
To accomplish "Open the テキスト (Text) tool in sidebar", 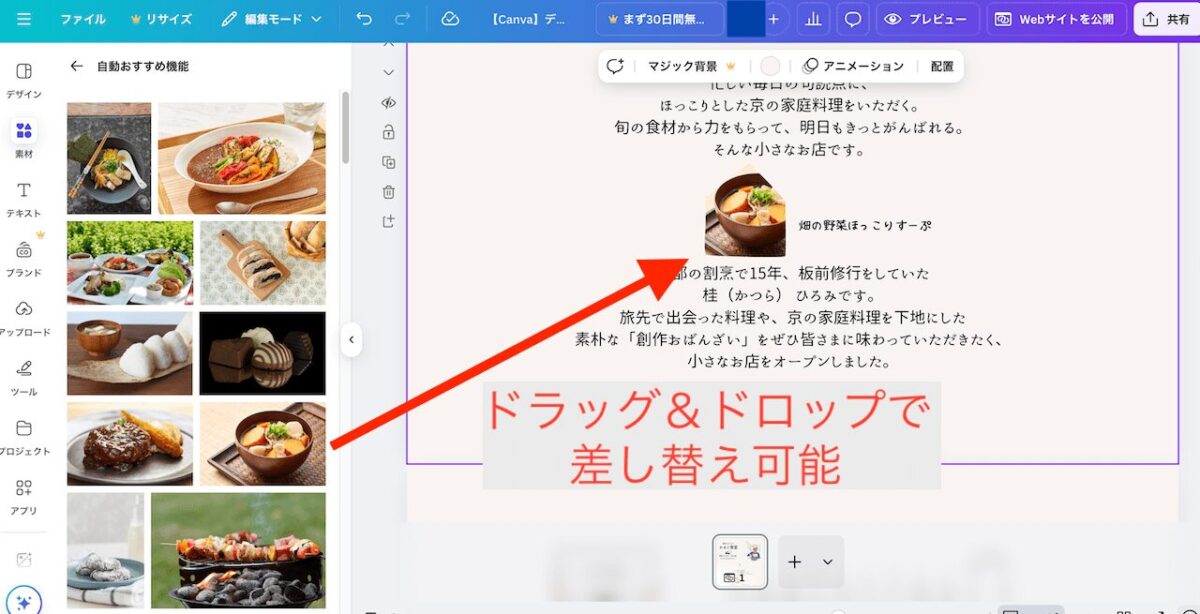I will pyautogui.click(x=24, y=198).
